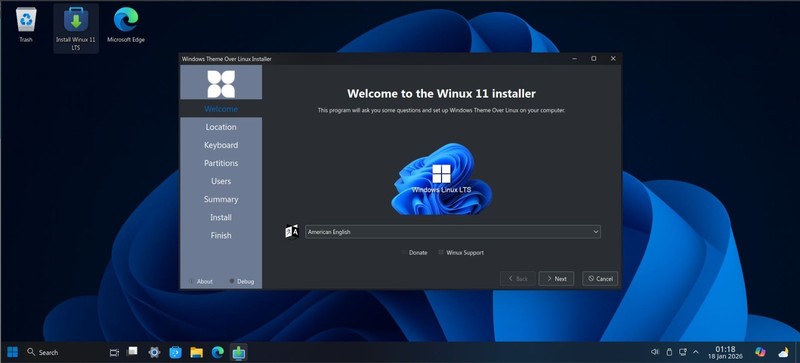Click the volume speaker tray icon

(655, 352)
